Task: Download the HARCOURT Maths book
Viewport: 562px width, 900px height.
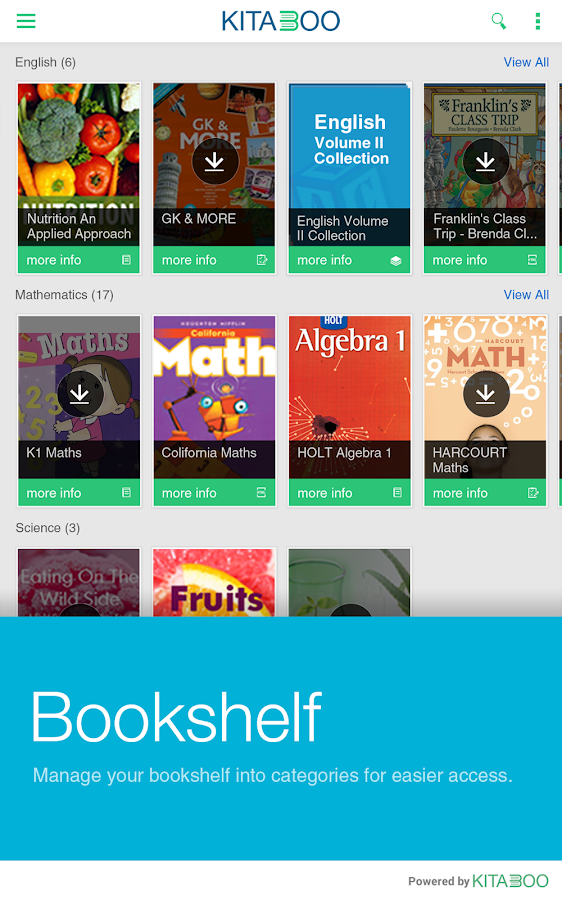Action: click(x=486, y=394)
